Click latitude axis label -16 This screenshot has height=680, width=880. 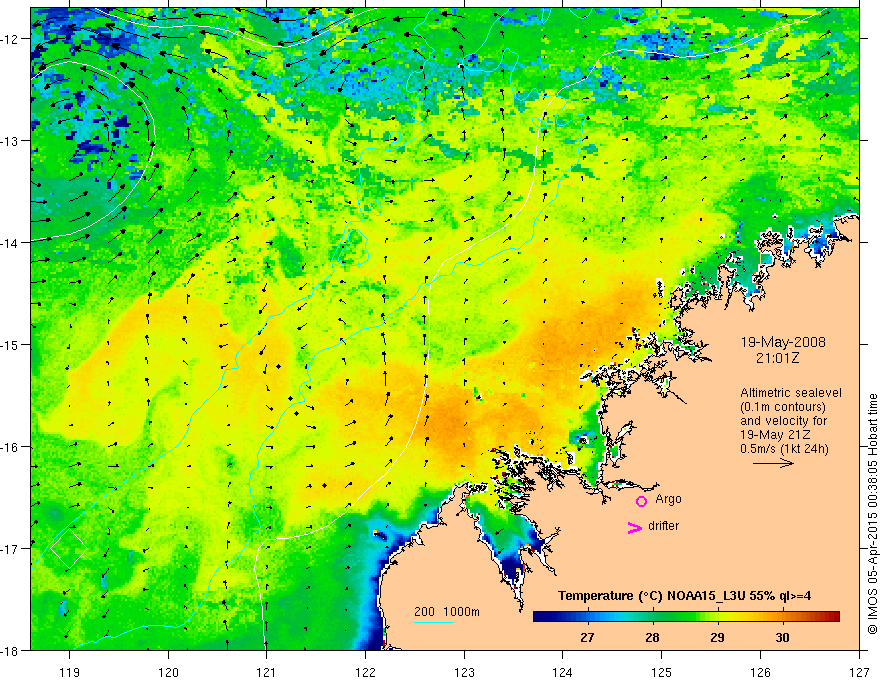point(12,447)
